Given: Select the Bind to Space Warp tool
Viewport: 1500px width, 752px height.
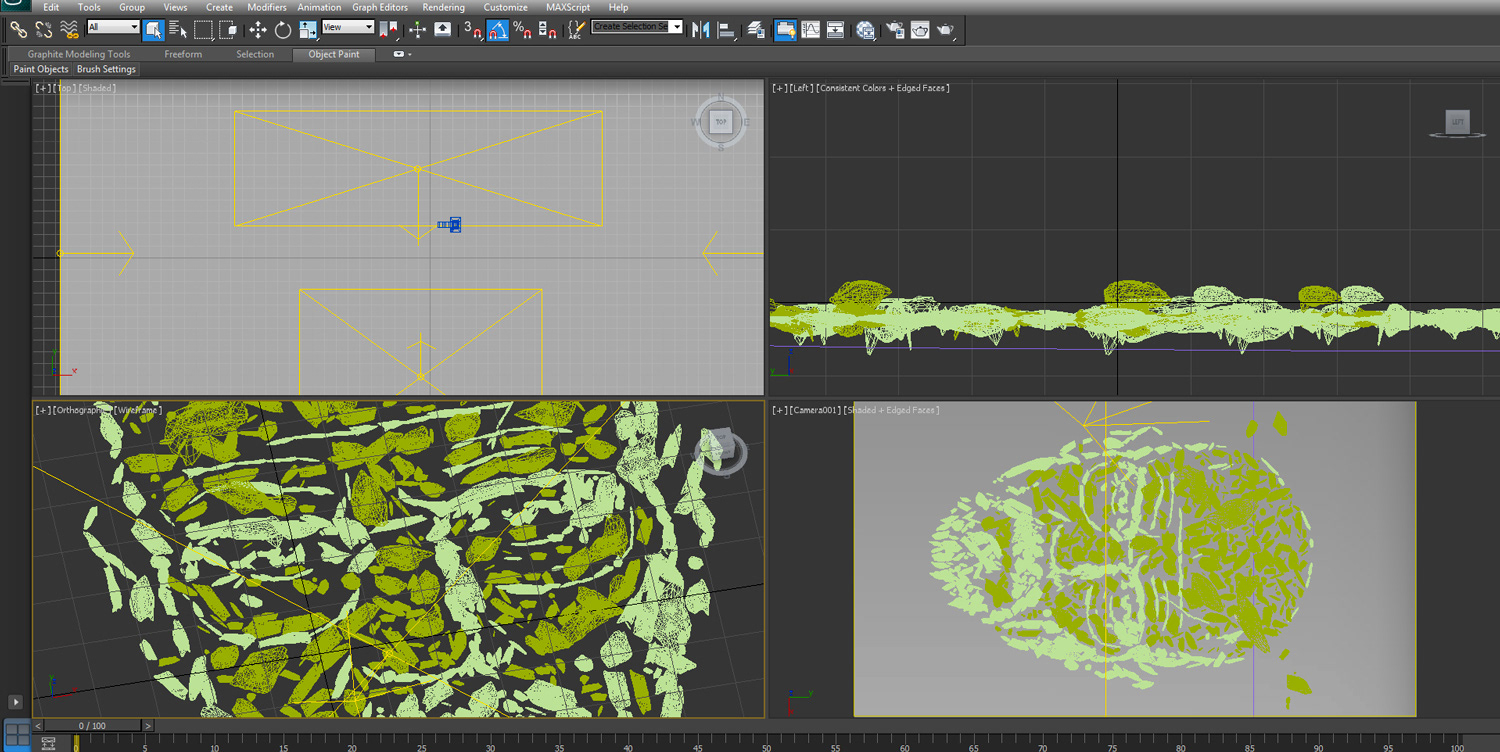Looking at the screenshot, I should tap(69, 30).
